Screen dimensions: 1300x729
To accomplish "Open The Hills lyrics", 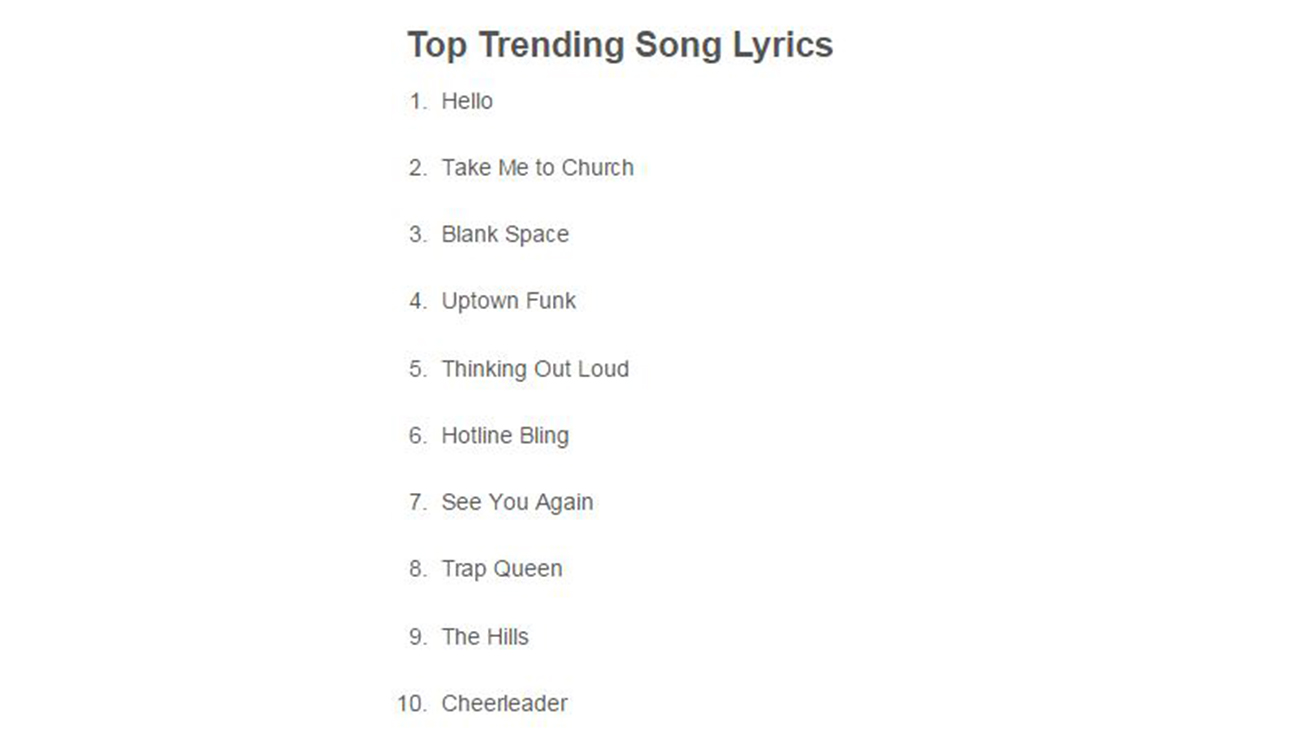I will point(485,637).
